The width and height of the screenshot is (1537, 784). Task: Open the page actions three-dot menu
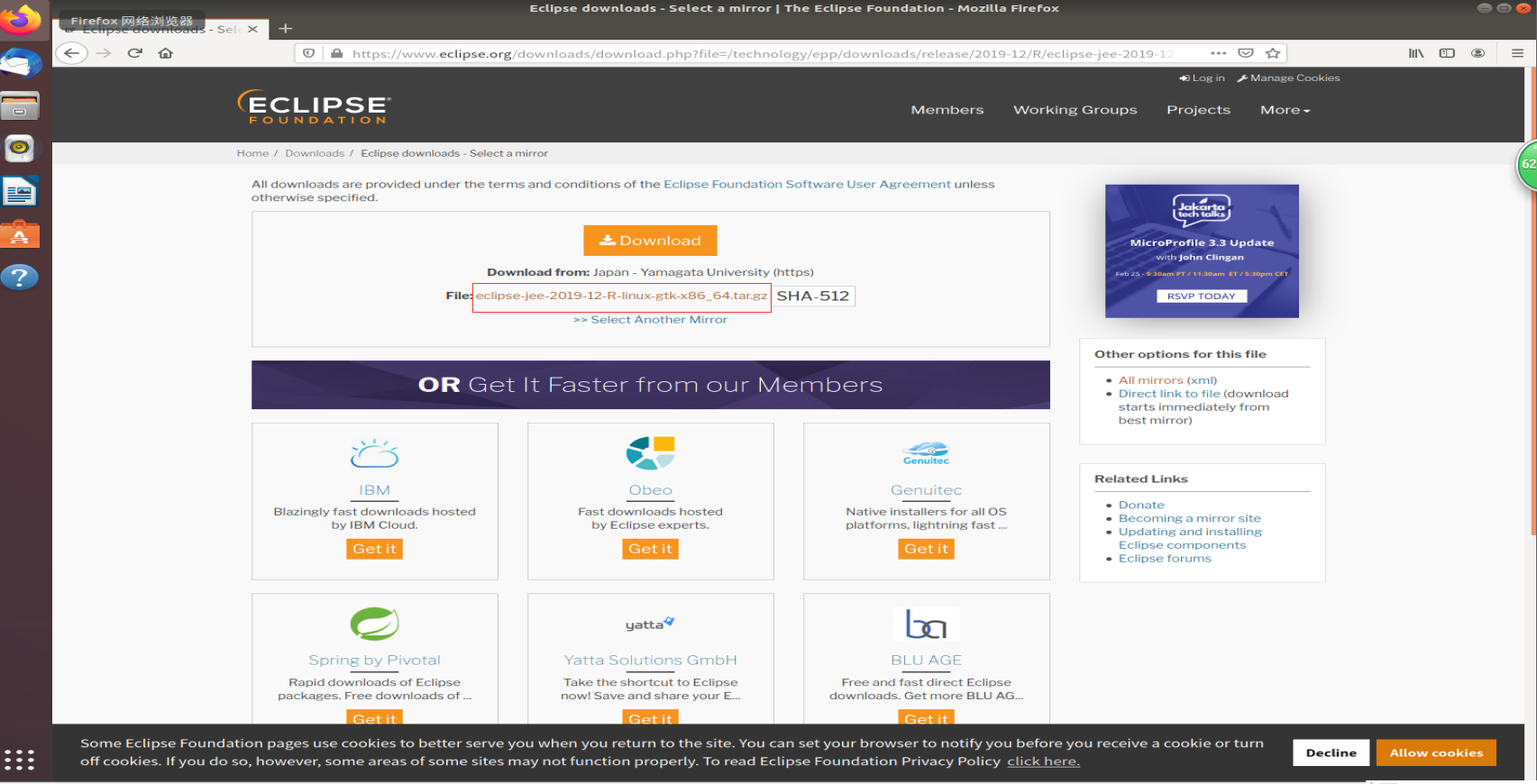[x=1219, y=53]
